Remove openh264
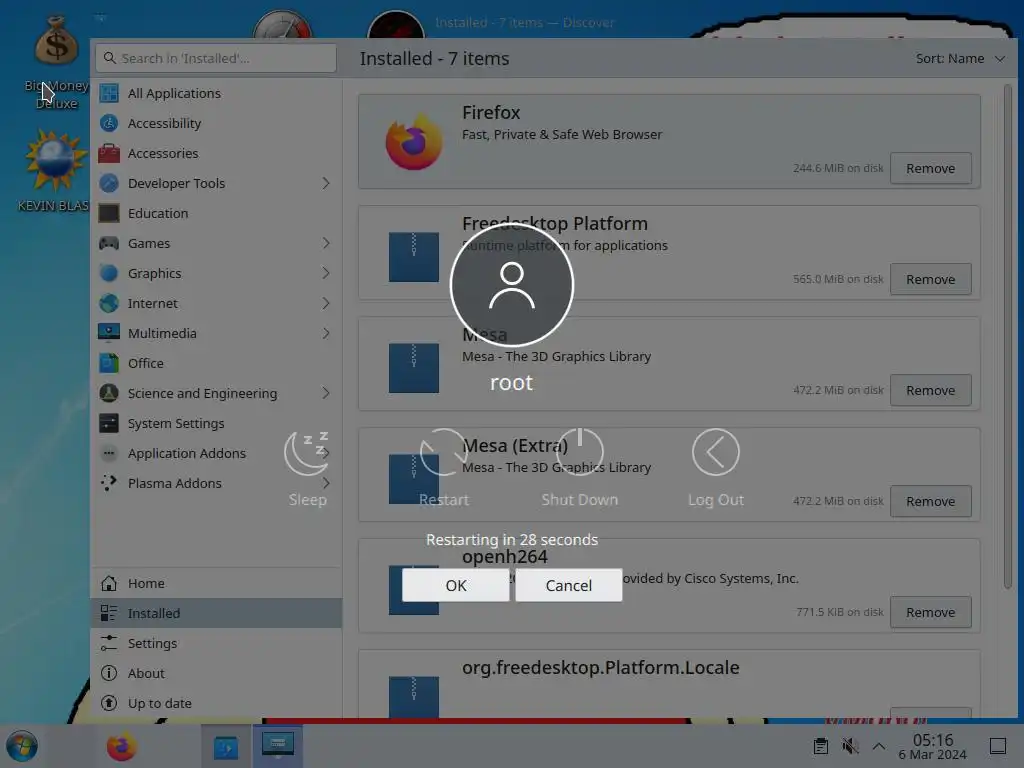The image size is (1024, 768). click(930, 613)
